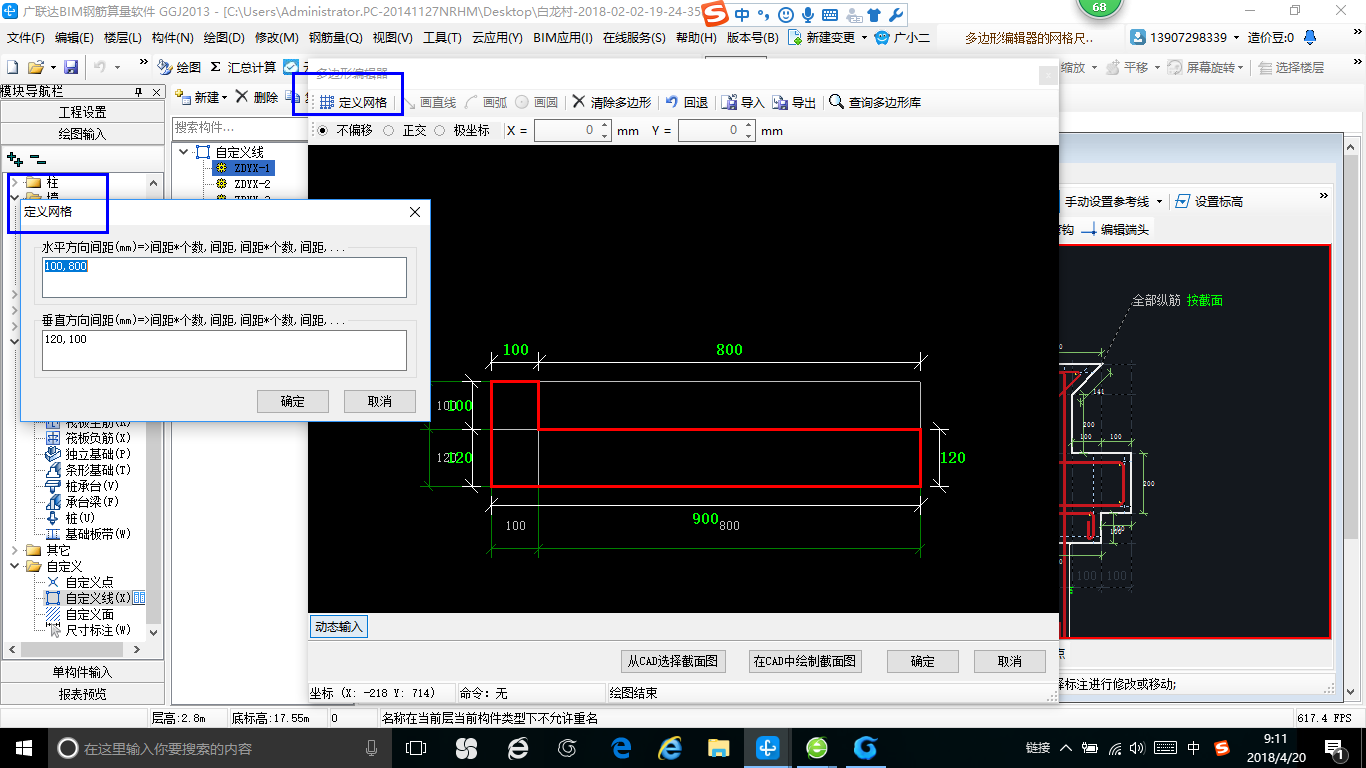Open the BIM应用(I) menu
The width and height of the screenshot is (1366, 768).
click(563, 37)
